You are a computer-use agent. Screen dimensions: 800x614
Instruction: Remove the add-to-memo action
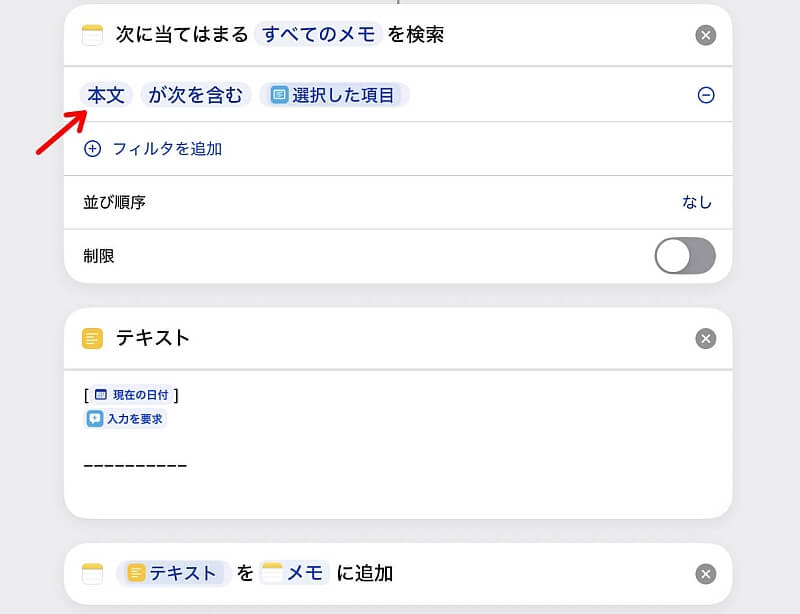click(x=706, y=574)
